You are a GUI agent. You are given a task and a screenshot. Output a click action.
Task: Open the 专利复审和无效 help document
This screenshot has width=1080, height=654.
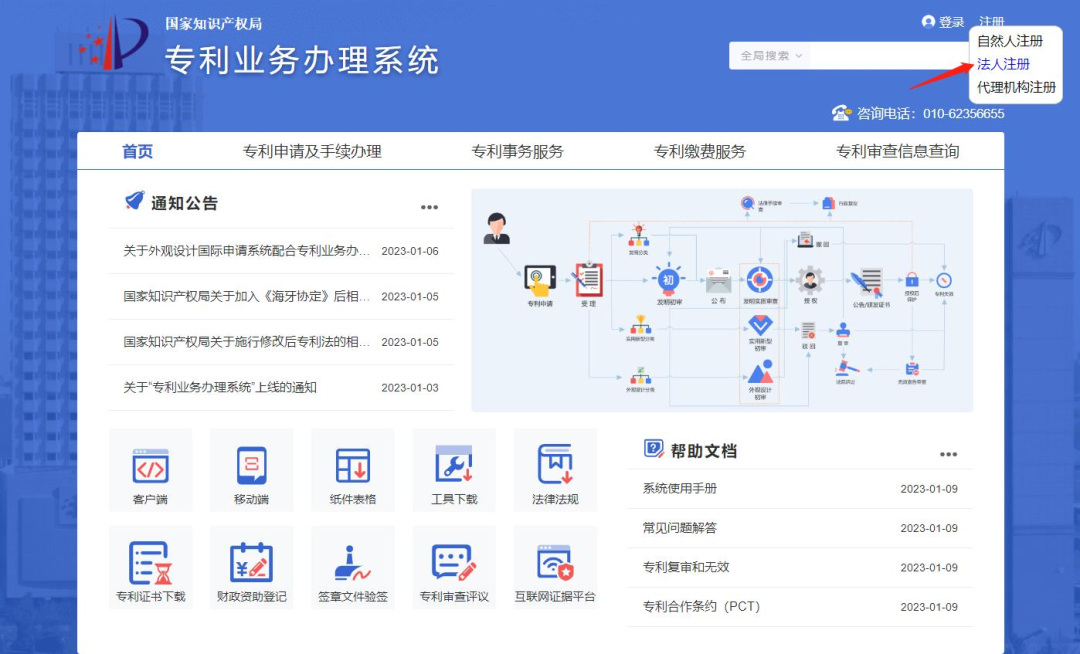click(x=686, y=567)
